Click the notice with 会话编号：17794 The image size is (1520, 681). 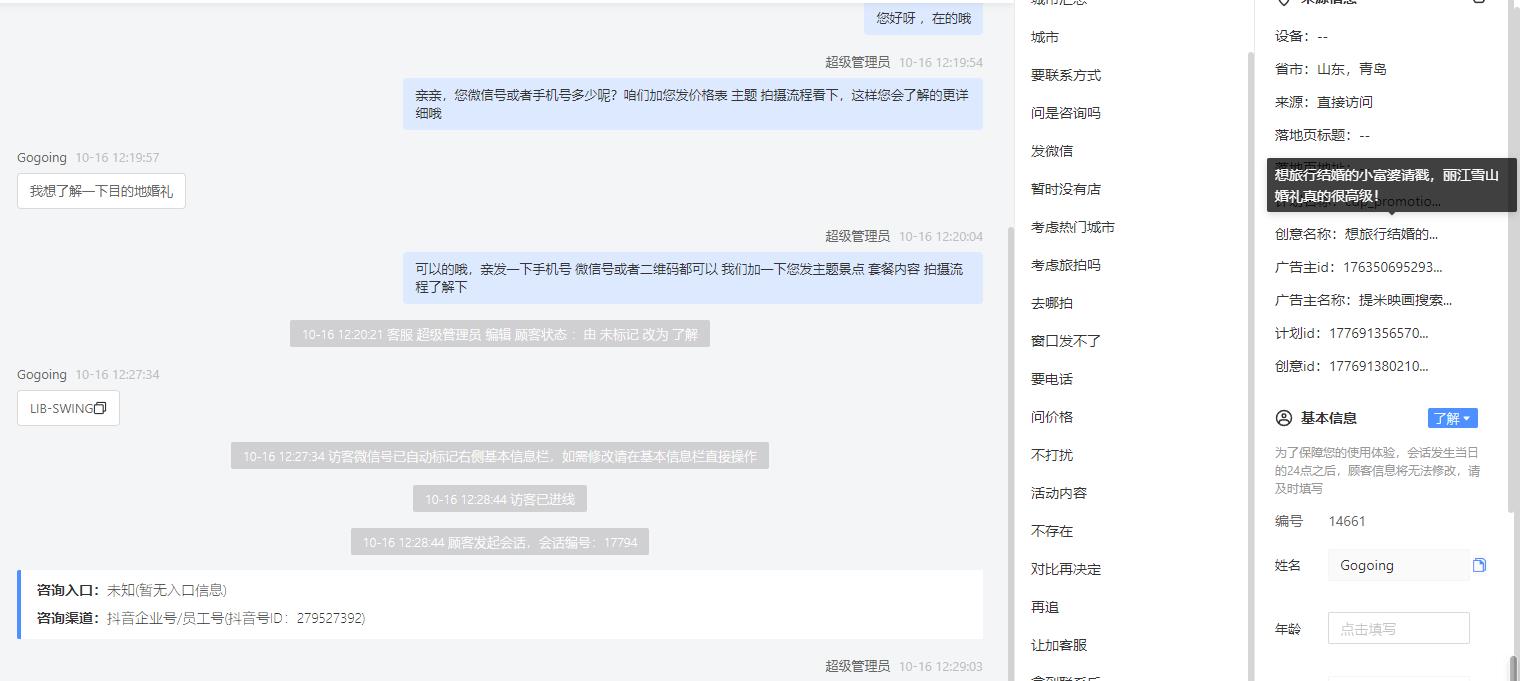(x=500, y=542)
